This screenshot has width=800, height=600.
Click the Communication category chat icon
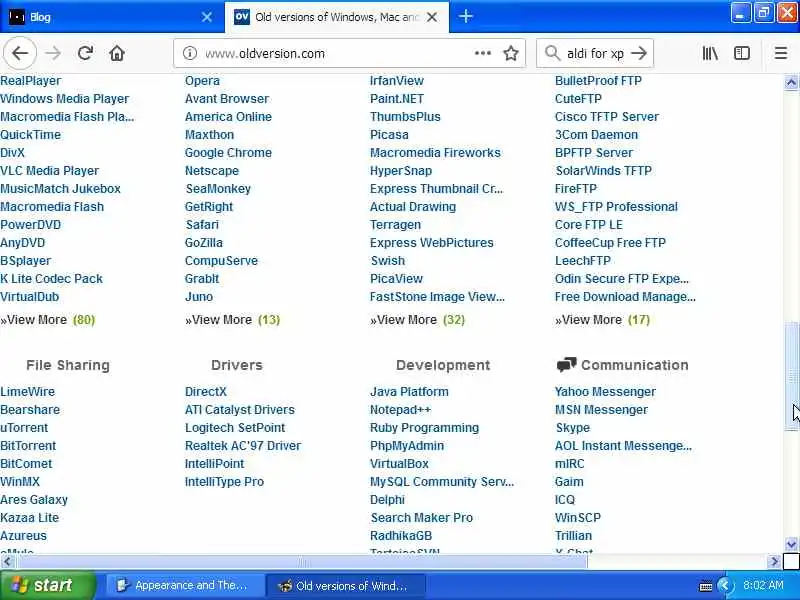coord(566,364)
